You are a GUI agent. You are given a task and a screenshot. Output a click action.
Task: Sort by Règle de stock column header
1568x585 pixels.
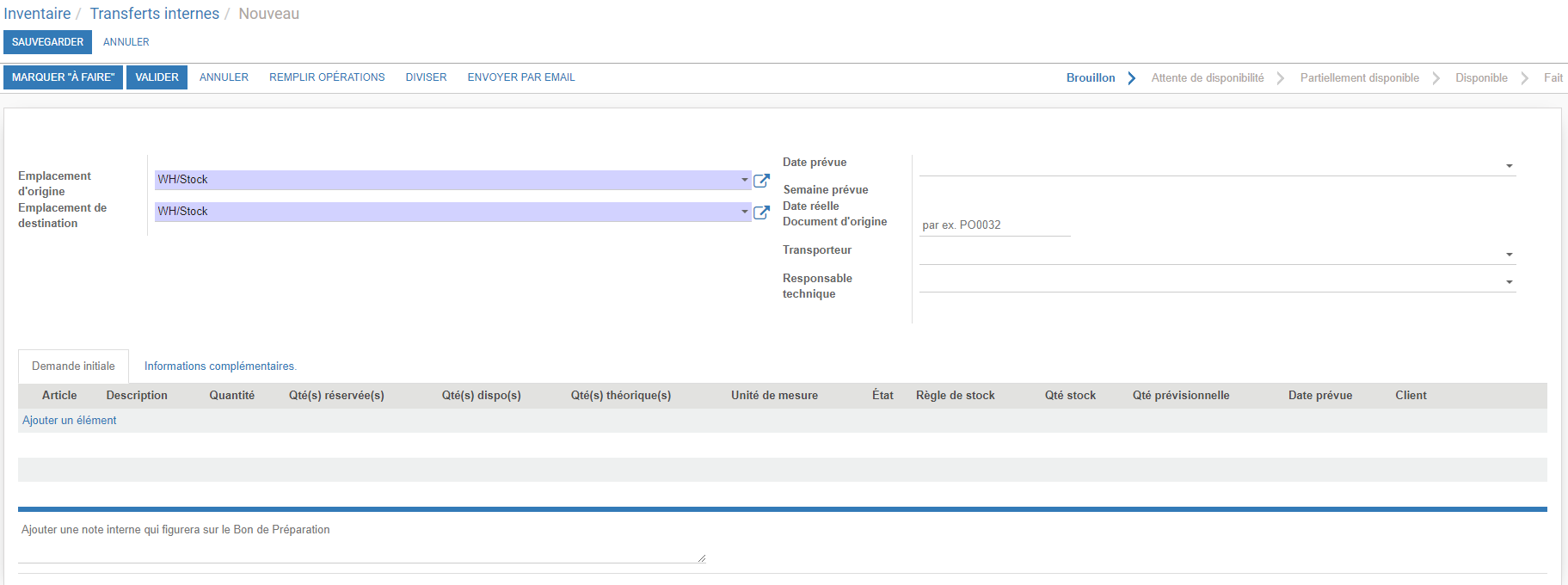click(956, 396)
